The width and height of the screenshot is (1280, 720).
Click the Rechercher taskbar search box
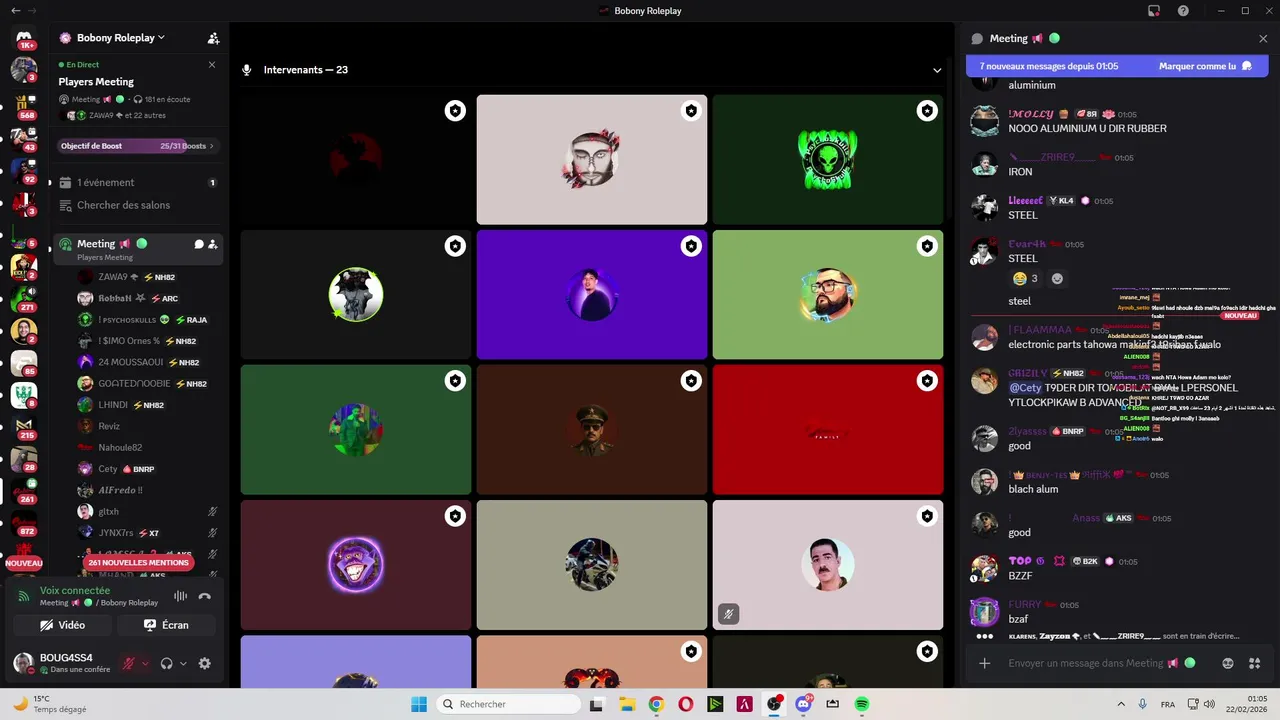[x=506, y=704]
